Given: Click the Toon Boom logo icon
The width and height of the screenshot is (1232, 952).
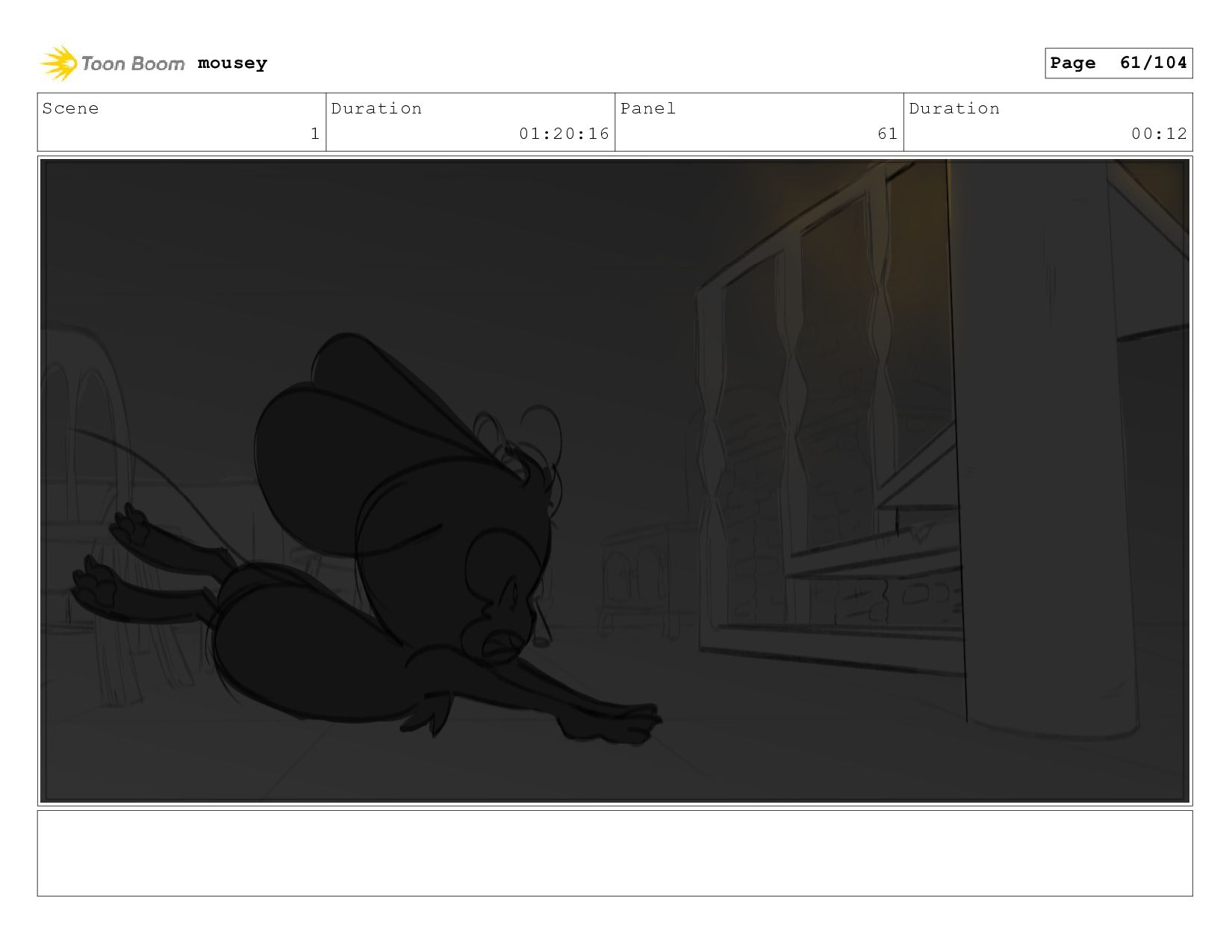Looking at the screenshot, I should coord(58,63).
